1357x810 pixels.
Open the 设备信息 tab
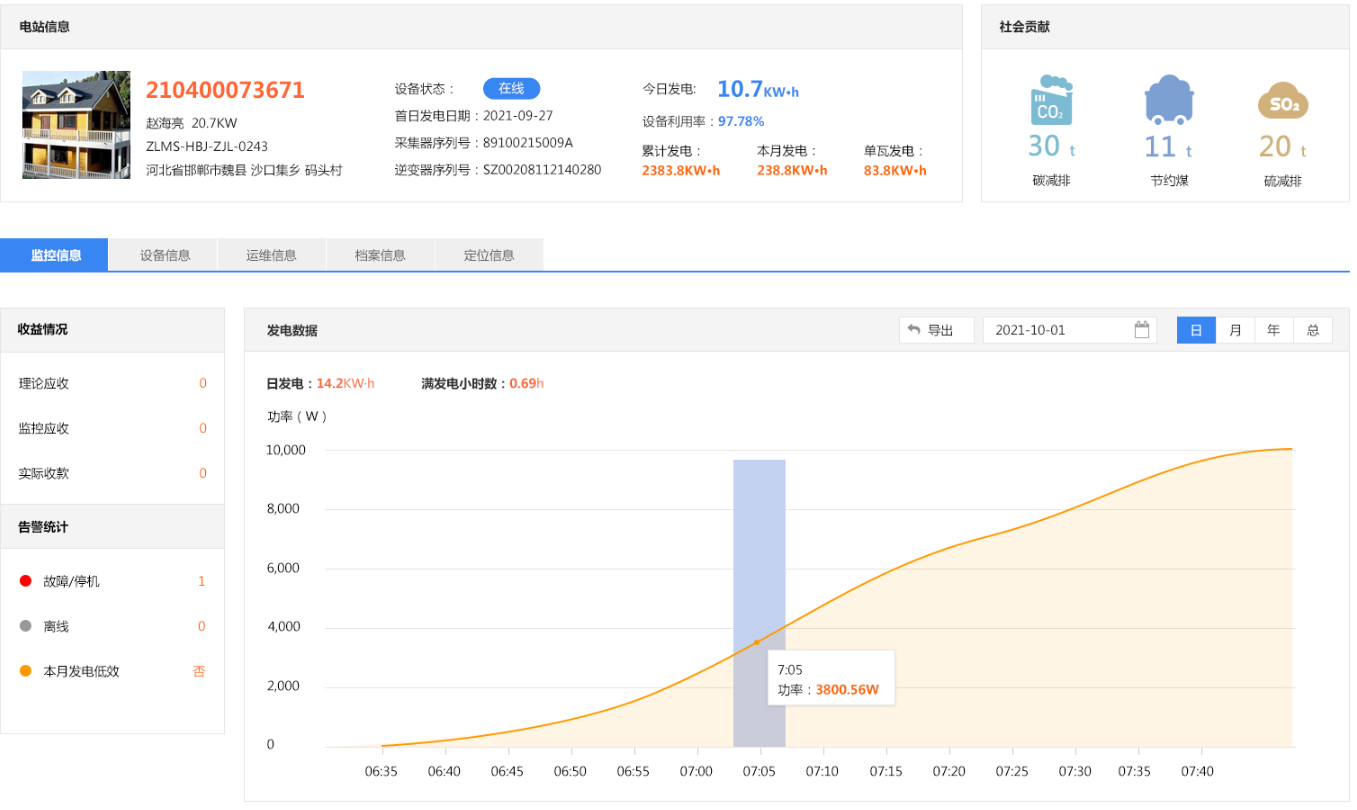163,255
